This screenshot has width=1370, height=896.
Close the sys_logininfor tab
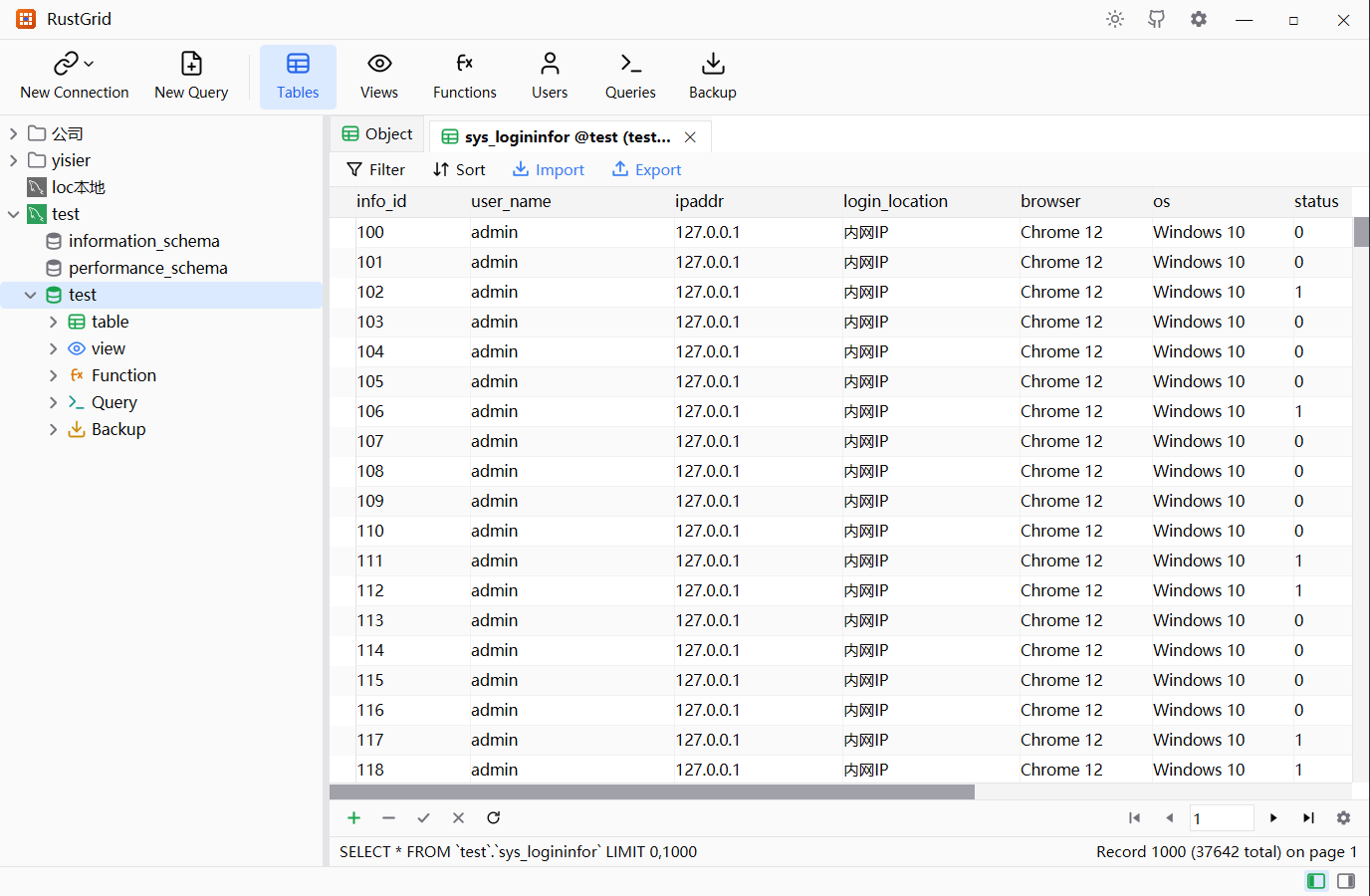[690, 136]
